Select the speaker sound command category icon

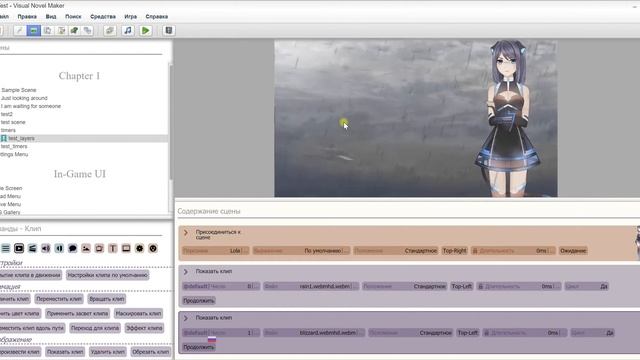[46, 248]
